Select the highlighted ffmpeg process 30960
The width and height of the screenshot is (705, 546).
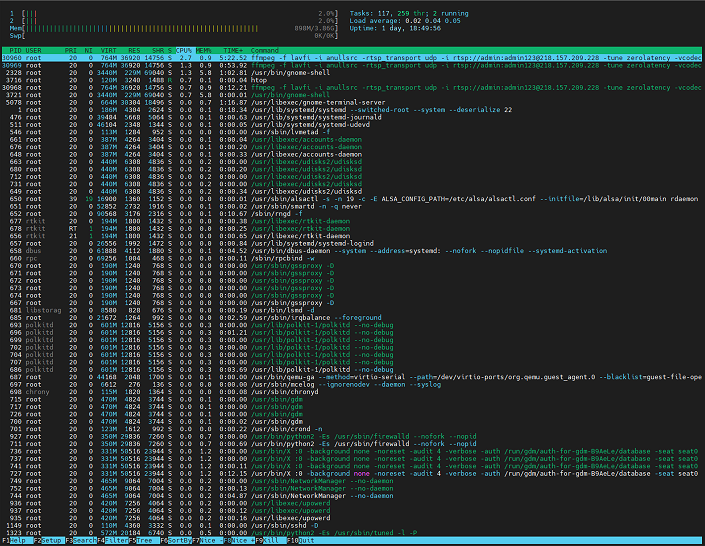pos(352,58)
